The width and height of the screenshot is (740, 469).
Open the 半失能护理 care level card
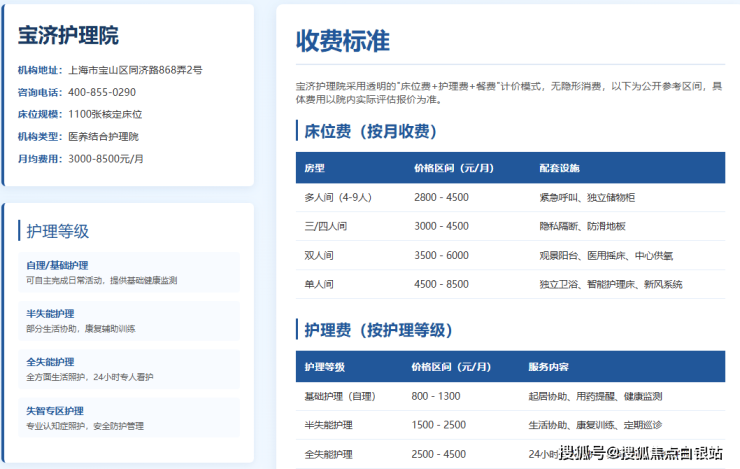pos(129,321)
